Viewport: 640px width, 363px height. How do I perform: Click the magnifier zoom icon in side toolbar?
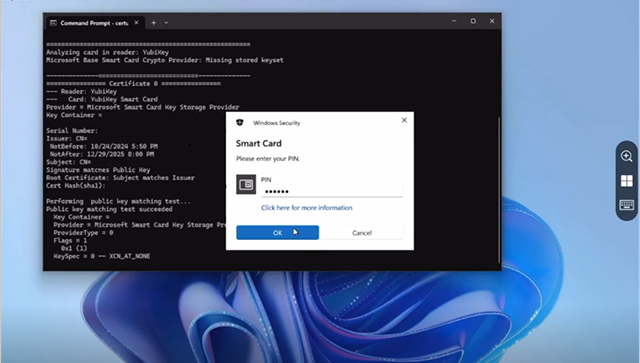point(627,156)
